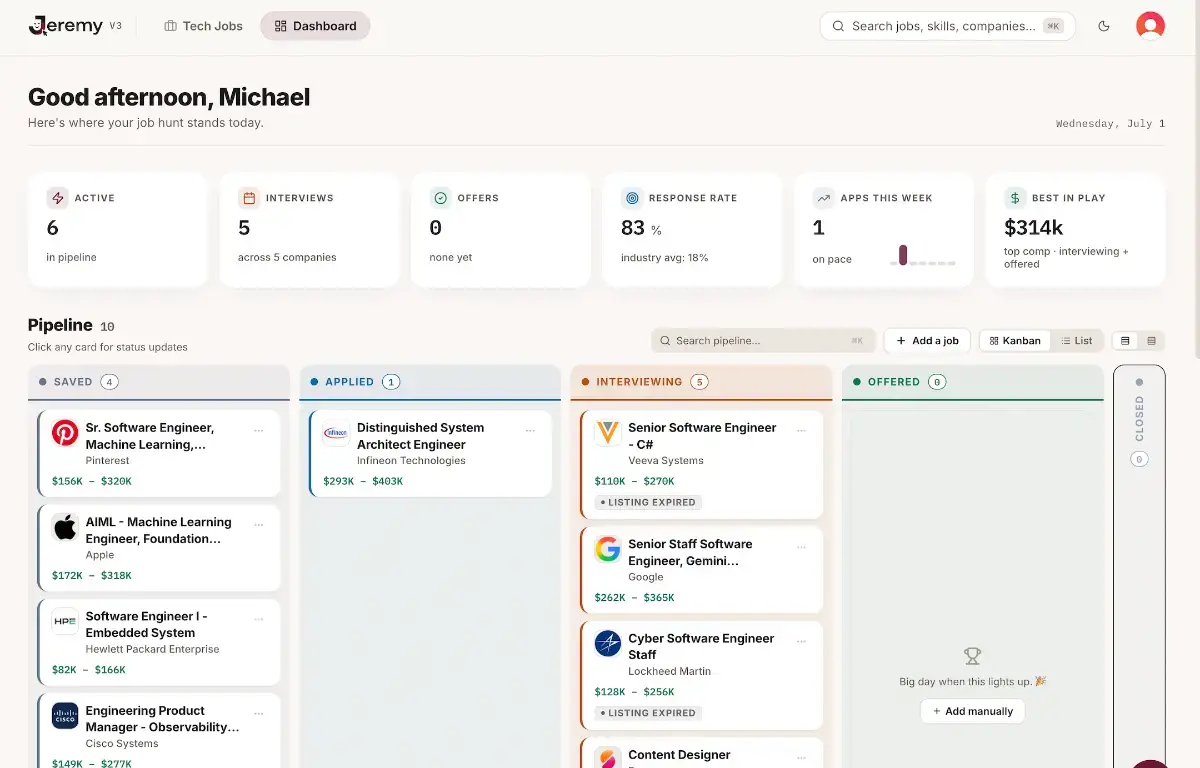
Task: Click Listing Expired badge on Lockheed card
Action: click(648, 713)
